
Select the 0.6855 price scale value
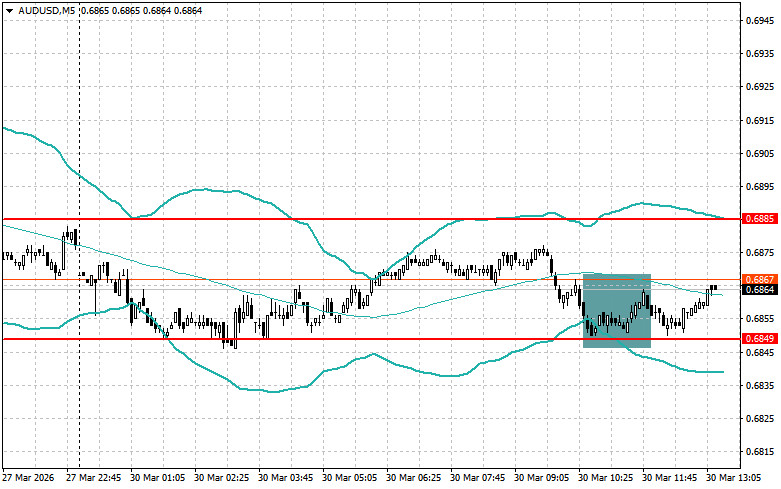click(x=760, y=319)
